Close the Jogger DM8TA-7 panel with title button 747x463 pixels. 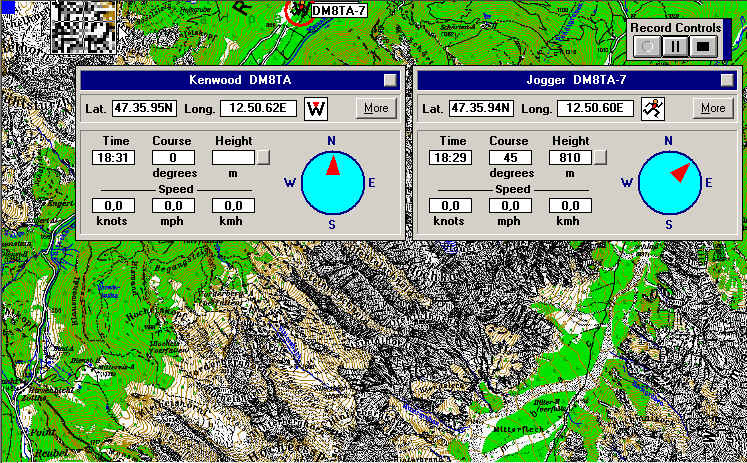727,80
